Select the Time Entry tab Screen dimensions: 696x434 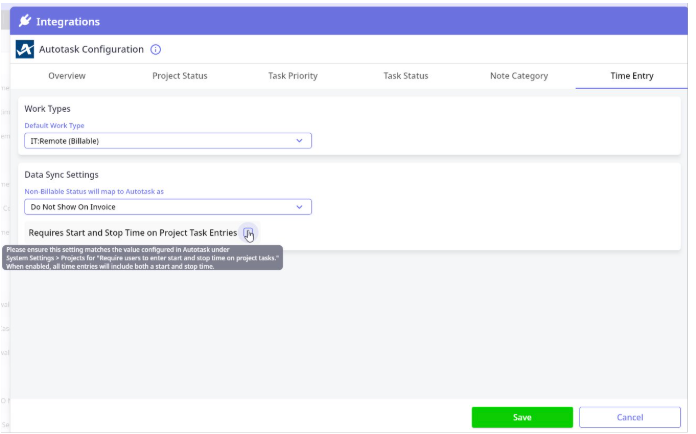point(631,76)
